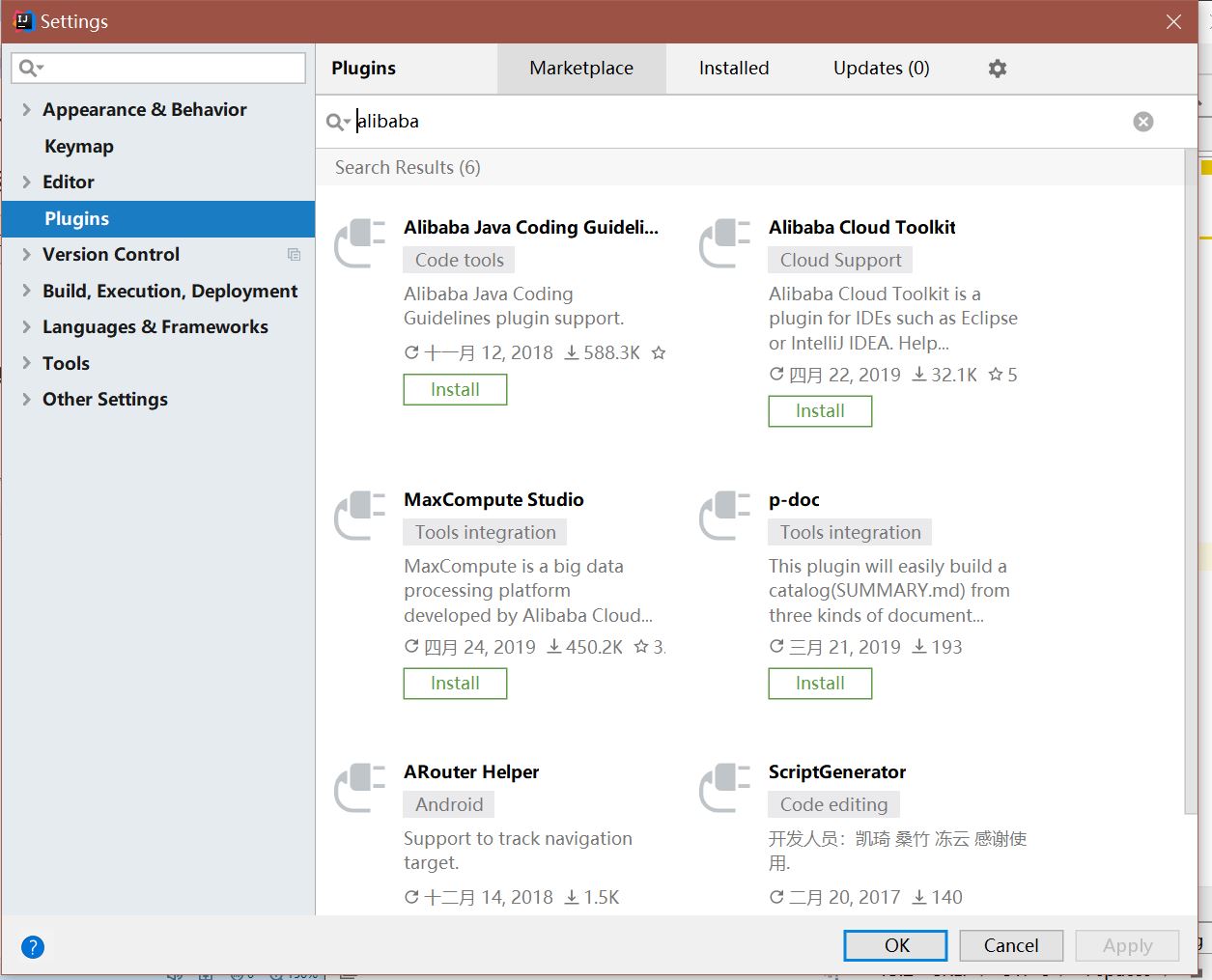The image size is (1212, 980).
Task: Click IntelliJ logo in Settings title bar
Action: [23, 21]
